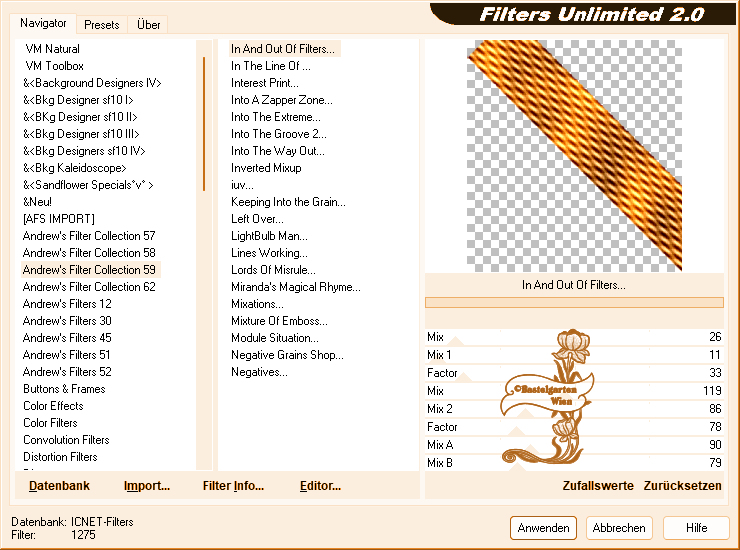740x550 pixels.
Task: Choose In The Line Of ... filter
Action: [271, 66]
